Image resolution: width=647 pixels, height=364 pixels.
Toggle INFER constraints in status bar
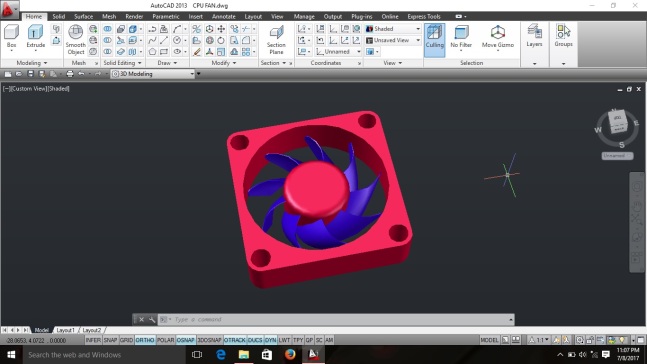tap(93, 340)
